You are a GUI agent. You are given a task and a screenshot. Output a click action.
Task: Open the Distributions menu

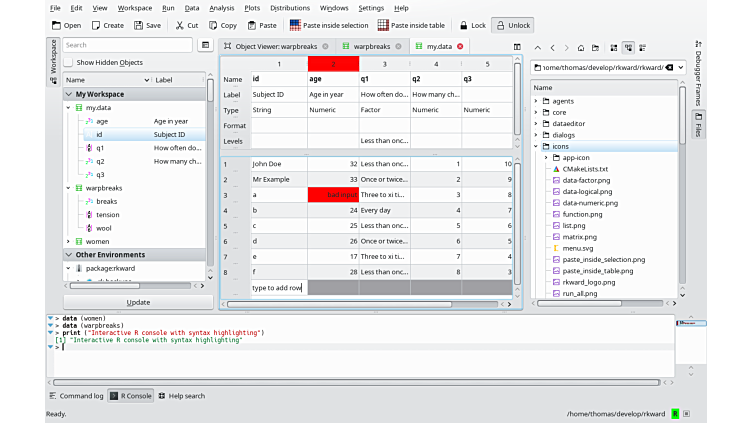pos(289,8)
